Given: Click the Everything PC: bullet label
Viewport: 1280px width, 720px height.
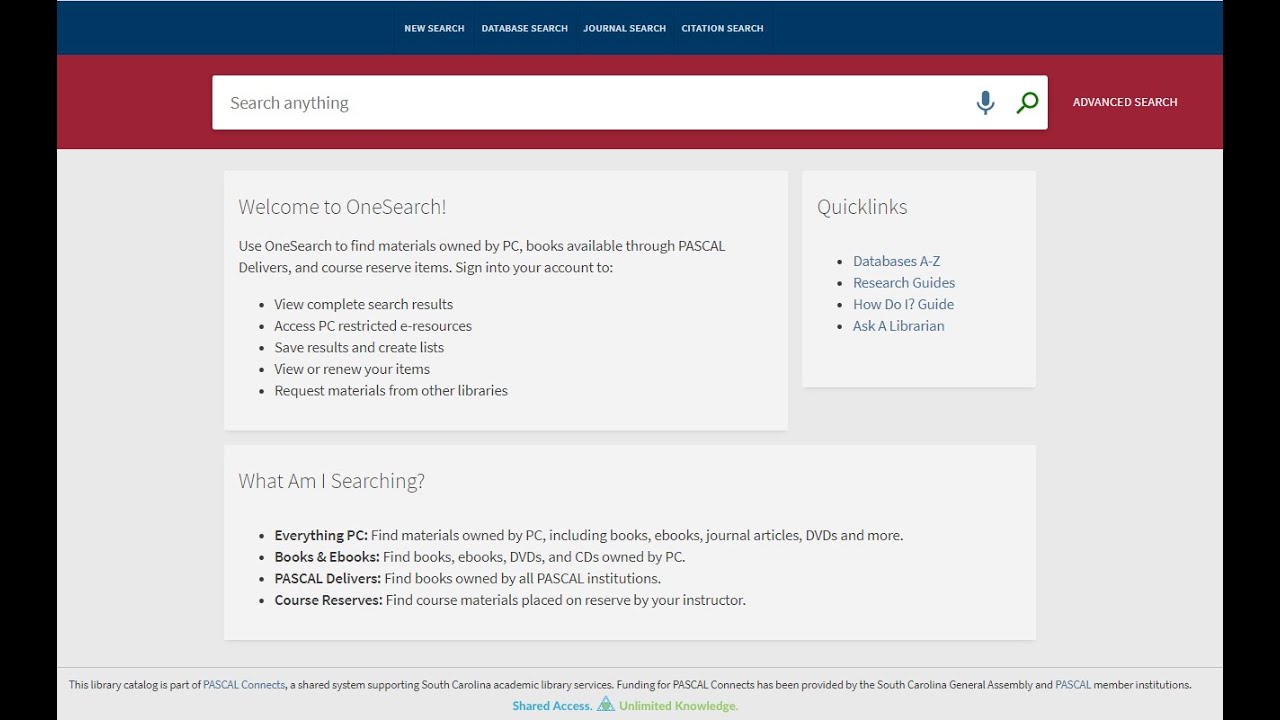Looking at the screenshot, I should click(x=321, y=535).
